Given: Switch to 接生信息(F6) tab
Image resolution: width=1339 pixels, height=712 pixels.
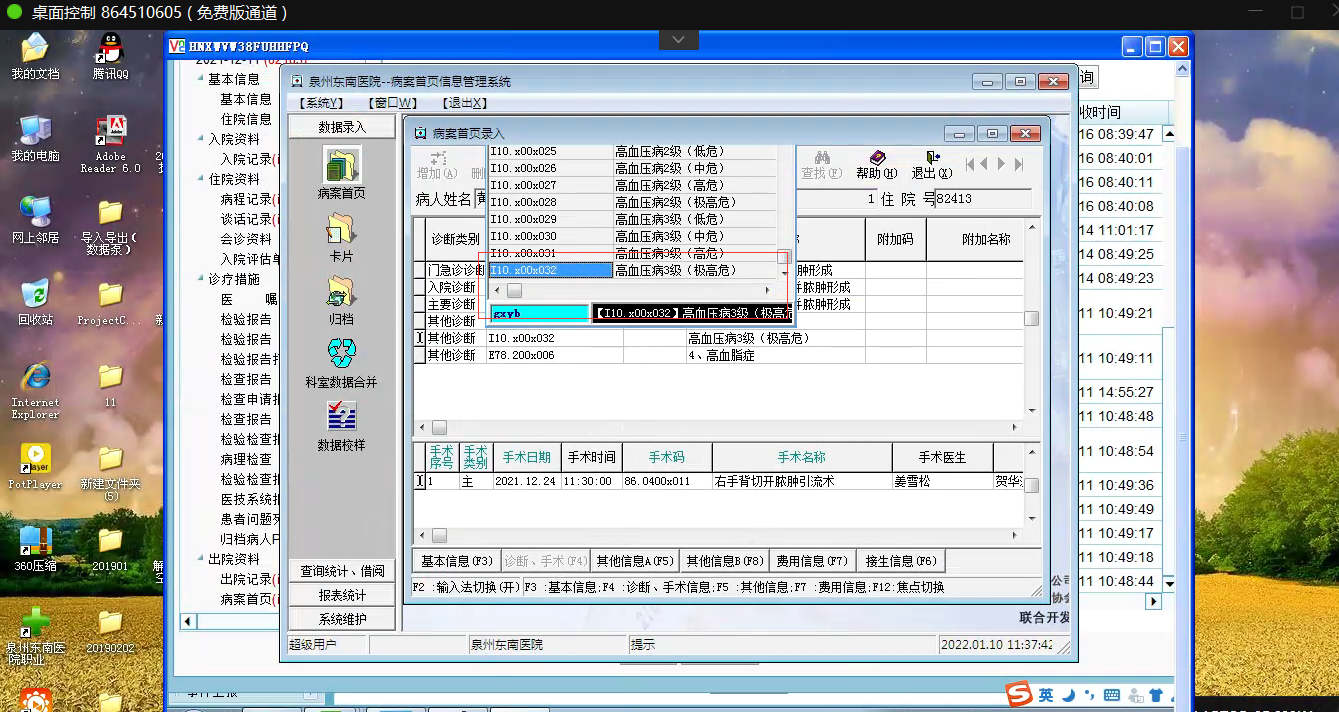Looking at the screenshot, I should coord(900,561).
